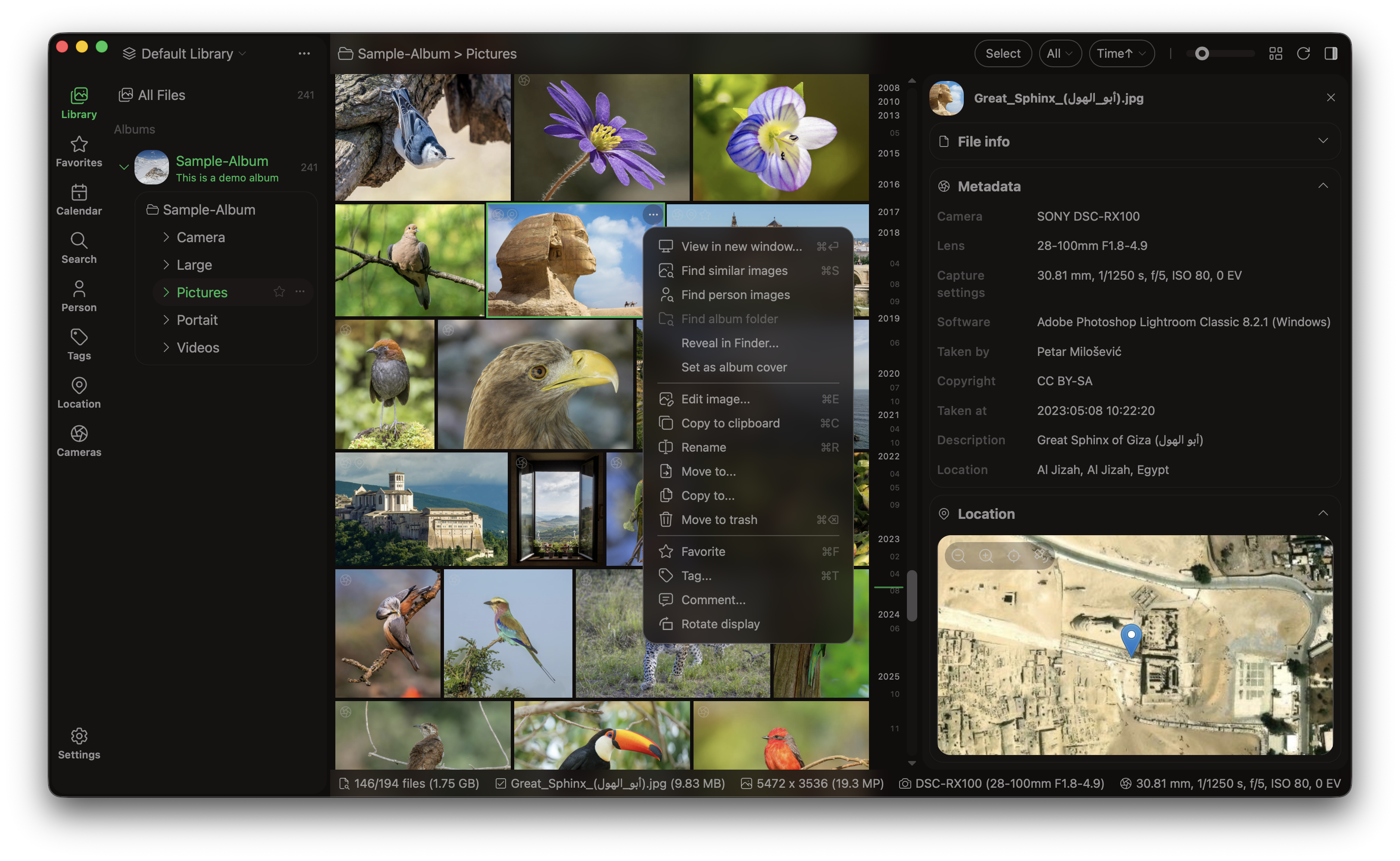Toggle the right info panel sidebar
This screenshot has height=861, width=1400.
click(x=1331, y=53)
